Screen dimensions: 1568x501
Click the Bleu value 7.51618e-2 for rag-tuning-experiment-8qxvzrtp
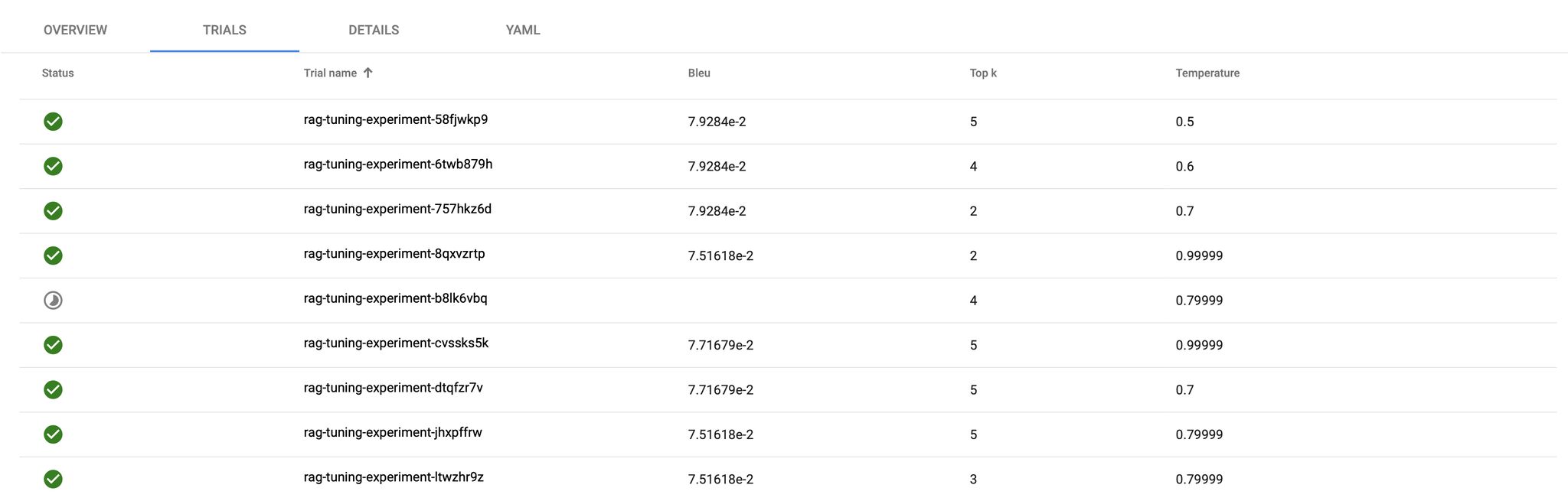(720, 255)
